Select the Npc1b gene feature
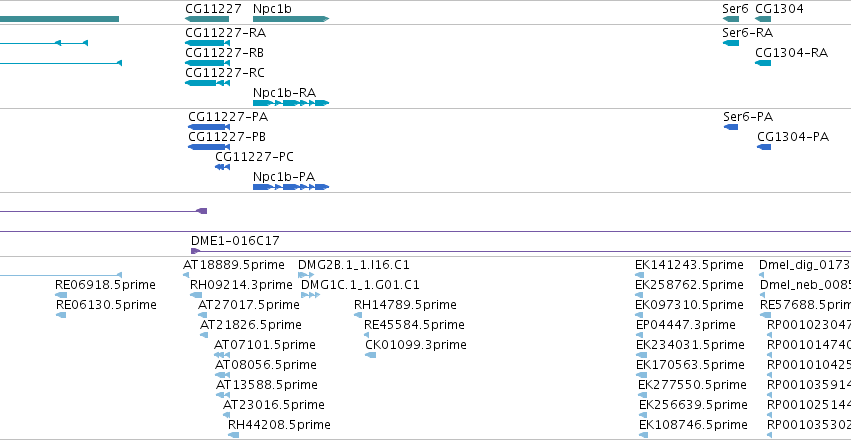 291,19
